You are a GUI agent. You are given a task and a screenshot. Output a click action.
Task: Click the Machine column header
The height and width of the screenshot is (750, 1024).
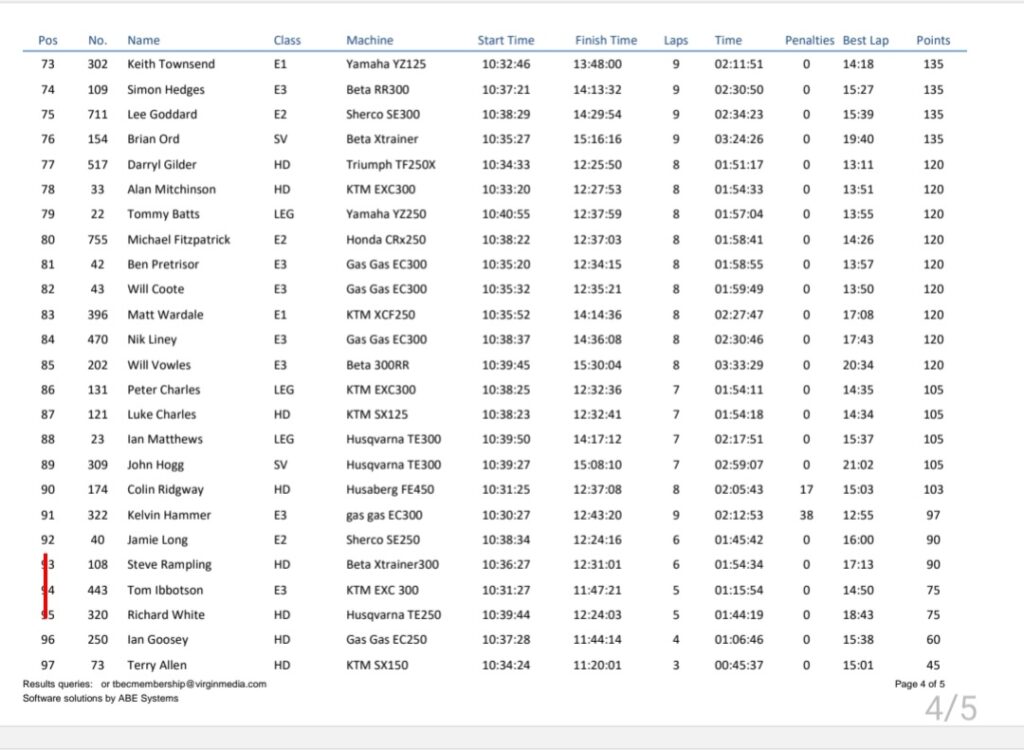(x=369, y=40)
